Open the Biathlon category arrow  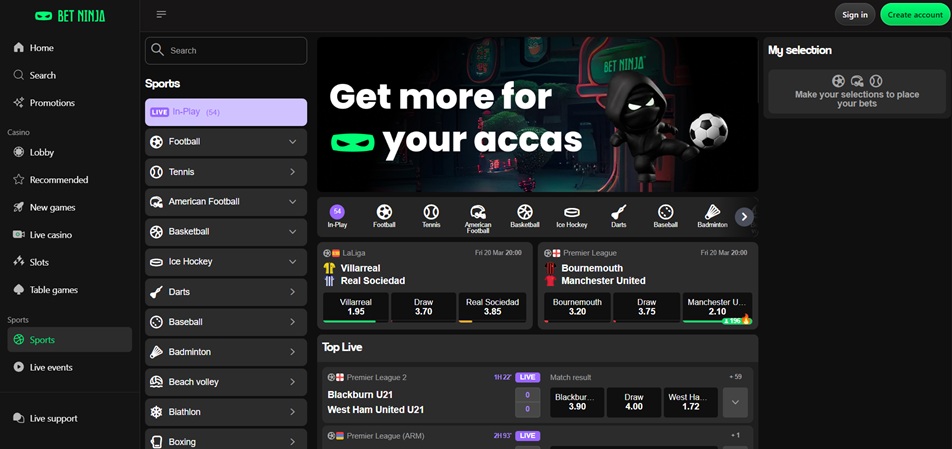tap(293, 412)
